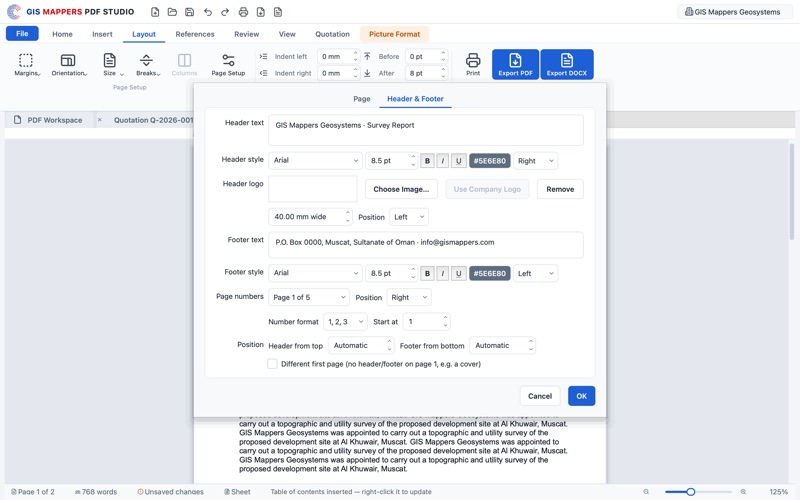800x500 pixels.
Task: Click the document icon after the title-bar export icon
Action: (x=278, y=12)
